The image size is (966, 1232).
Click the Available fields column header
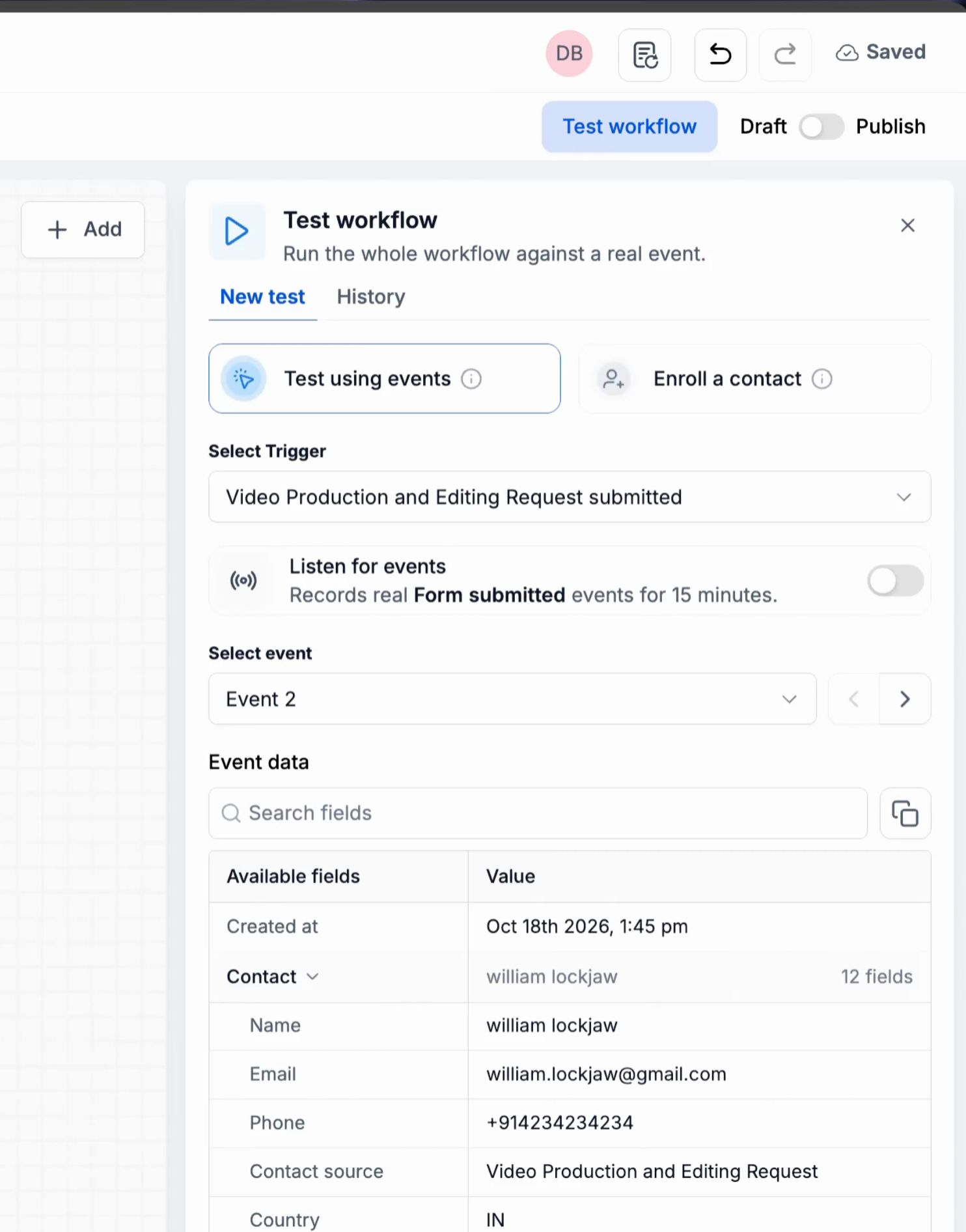(293, 876)
